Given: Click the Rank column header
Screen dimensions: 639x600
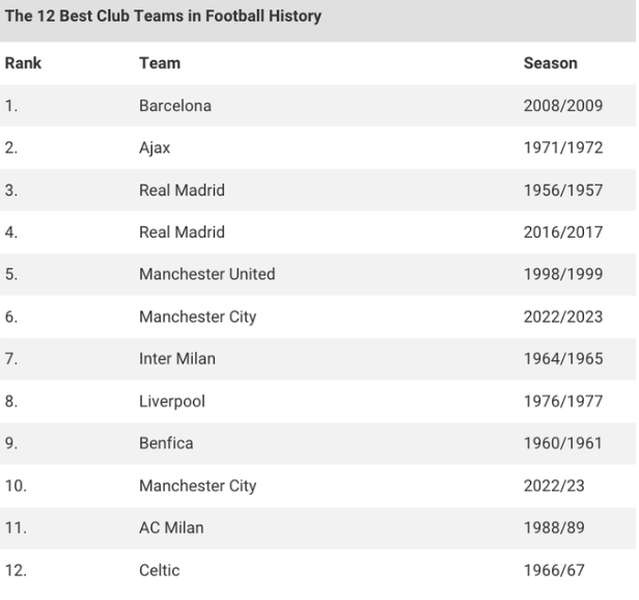Looking at the screenshot, I should tap(23, 63).
